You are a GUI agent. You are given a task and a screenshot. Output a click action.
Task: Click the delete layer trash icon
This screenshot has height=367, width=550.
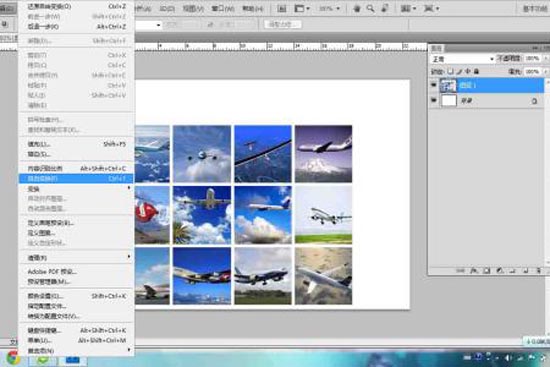[x=538, y=271]
